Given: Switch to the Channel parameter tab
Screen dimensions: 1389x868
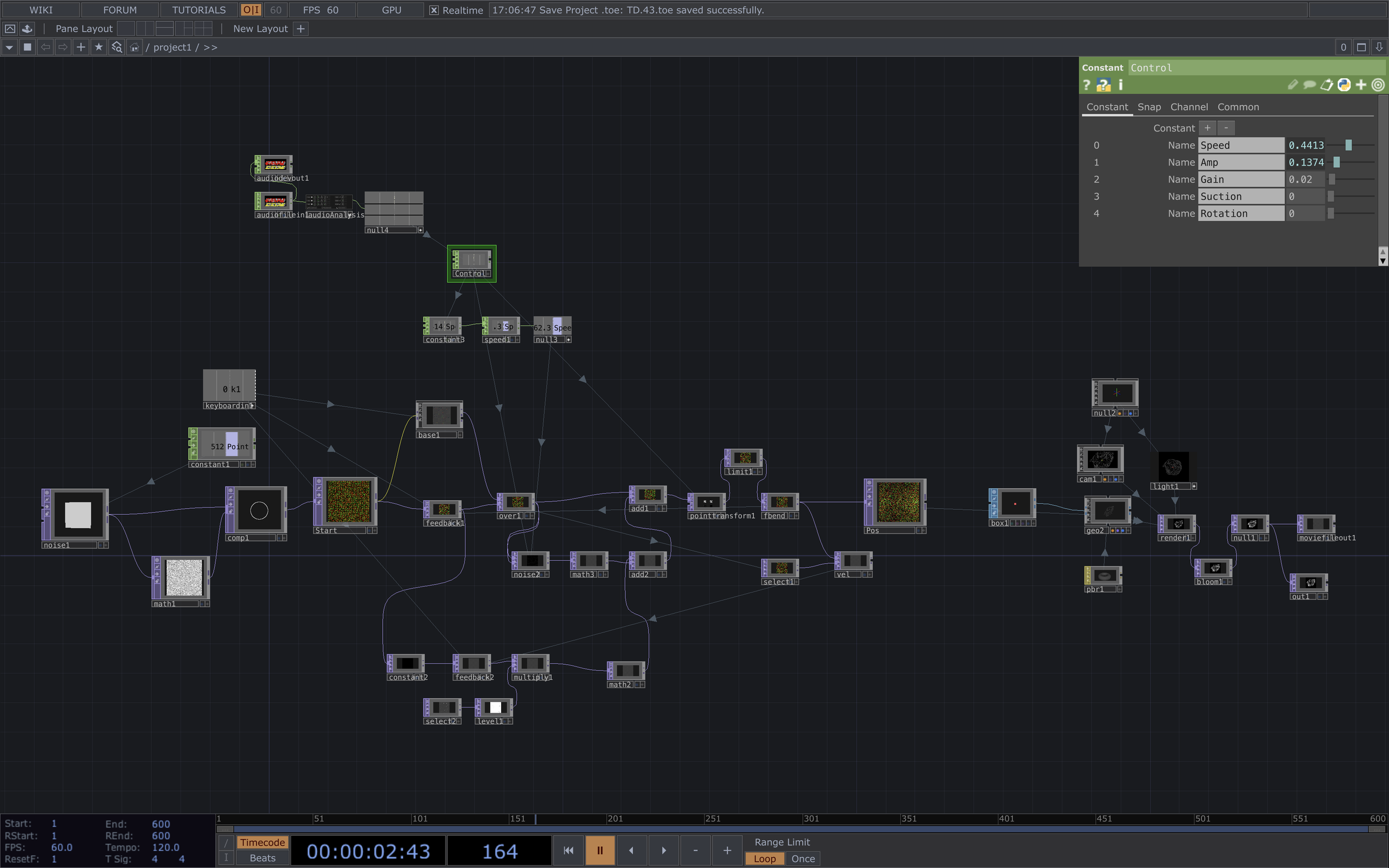Looking at the screenshot, I should pyautogui.click(x=1188, y=107).
